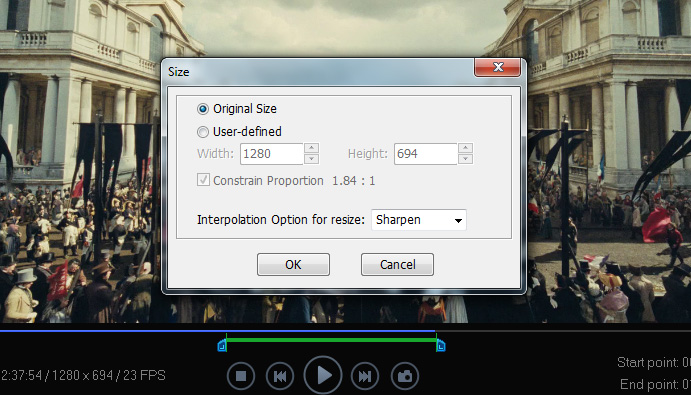Click the Width input field
691x395 pixels.
271,154
